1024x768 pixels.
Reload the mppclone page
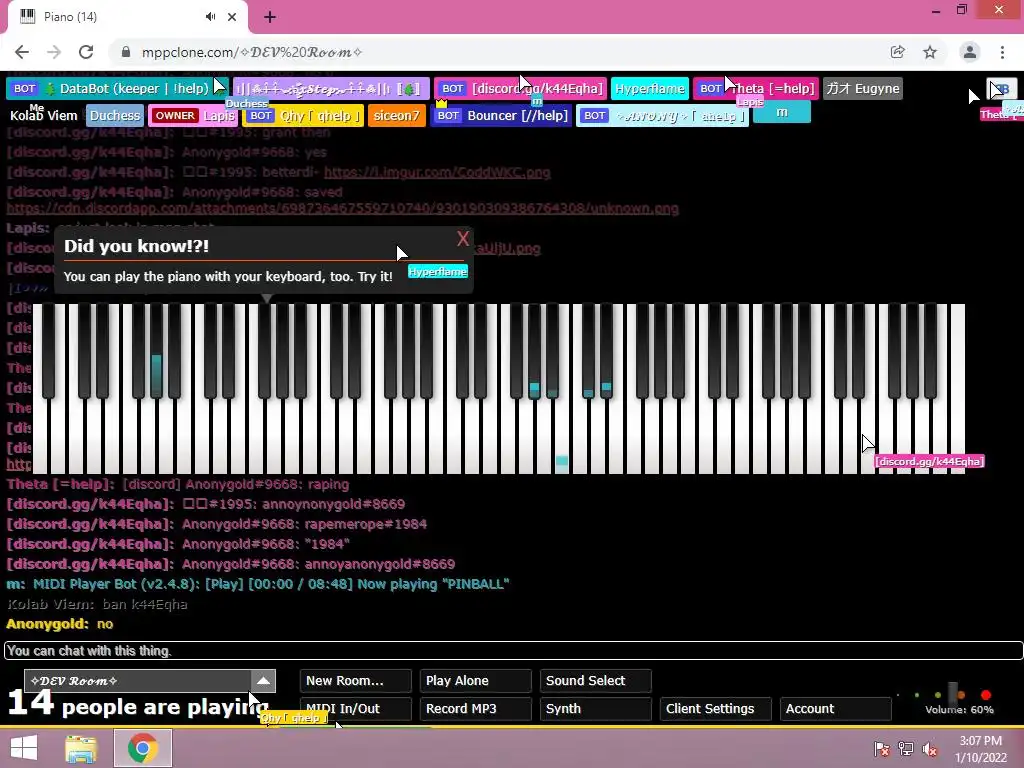click(x=86, y=52)
